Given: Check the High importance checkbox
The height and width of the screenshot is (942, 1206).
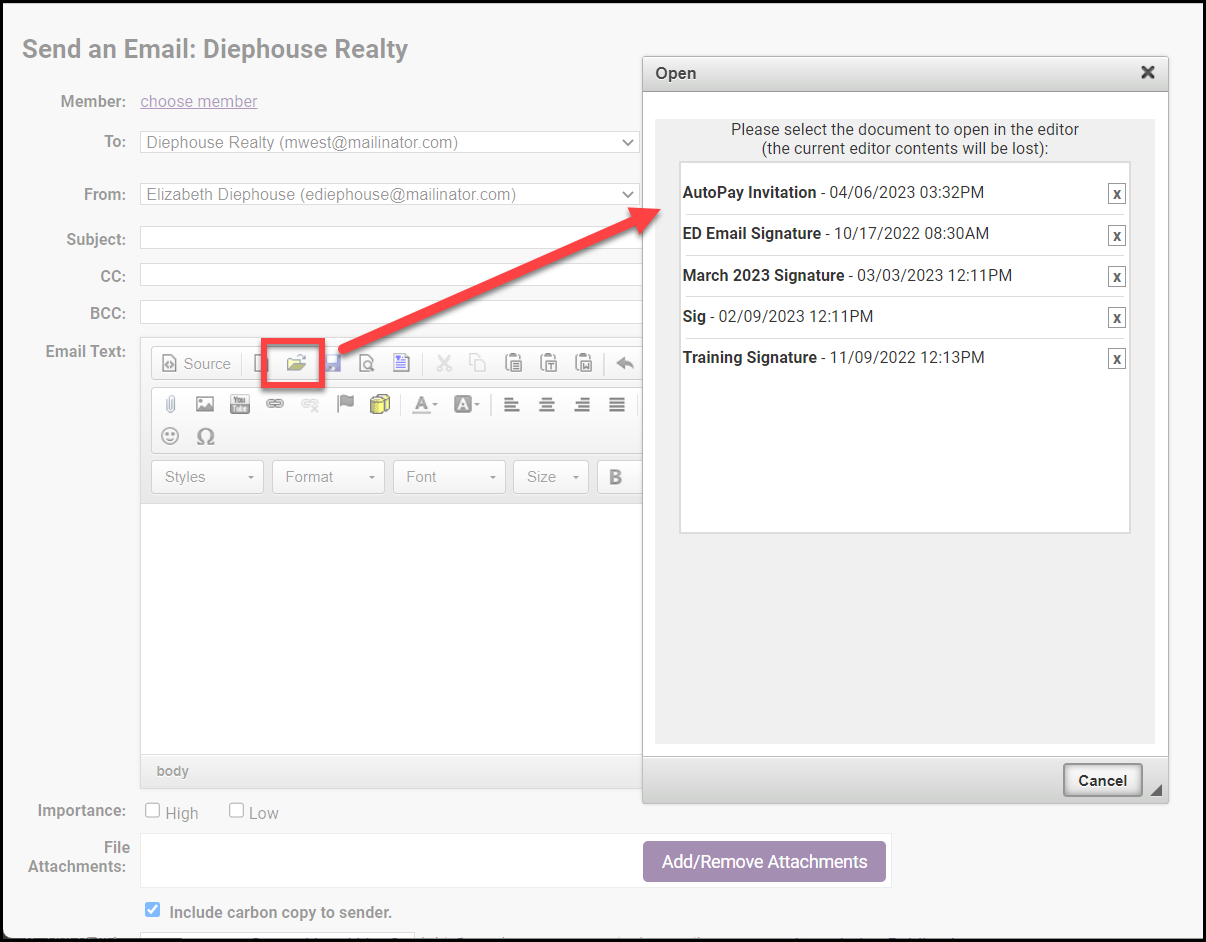Looking at the screenshot, I should [x=153, y=811].
